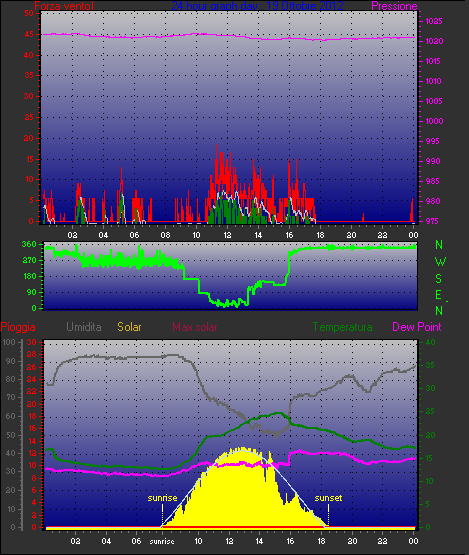Click the yellow "sunrise" marker label
This screenshot has width=469, height=555.
(162, 498)
